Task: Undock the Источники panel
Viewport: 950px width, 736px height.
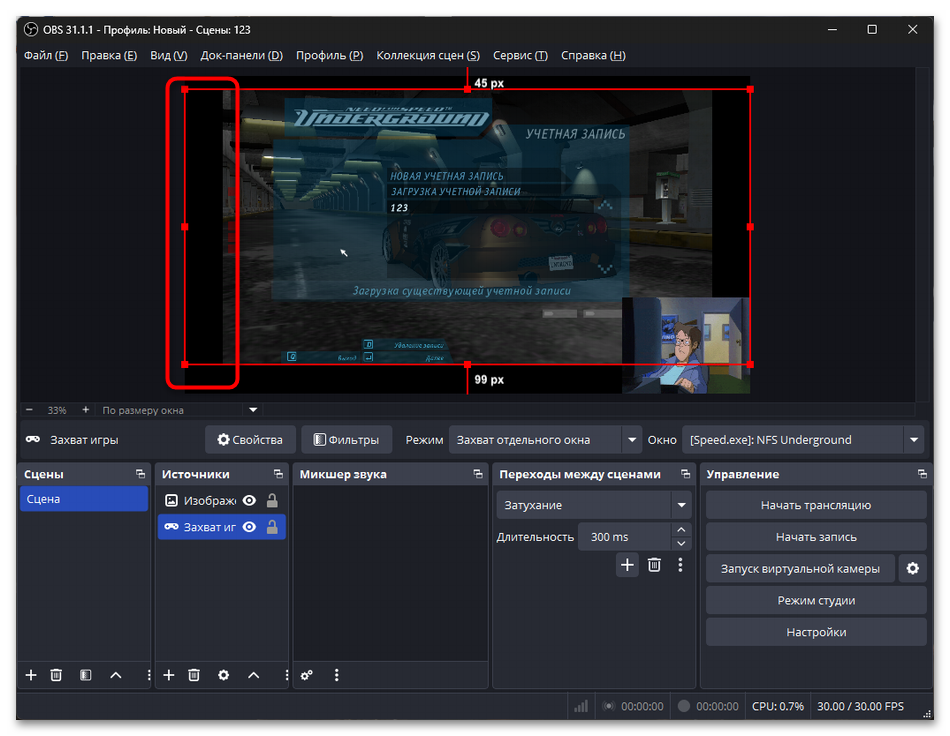Action: [278, 474]
